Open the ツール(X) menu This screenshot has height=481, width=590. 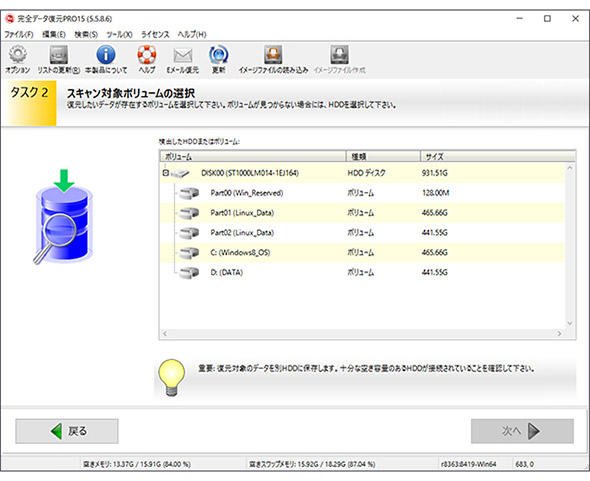pyautogui.click(x=119, y=34)
